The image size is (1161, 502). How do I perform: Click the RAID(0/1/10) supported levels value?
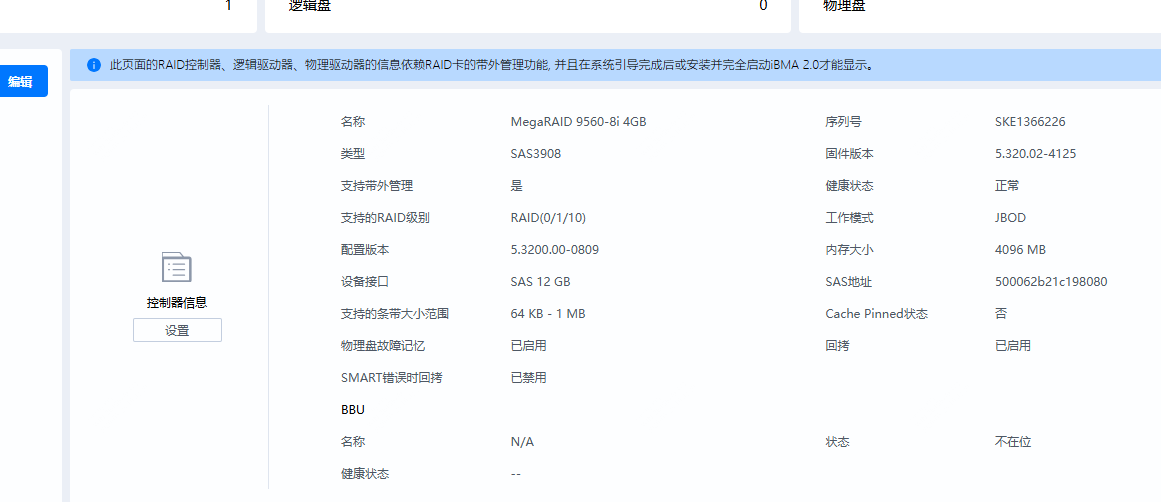coord(548,218)
